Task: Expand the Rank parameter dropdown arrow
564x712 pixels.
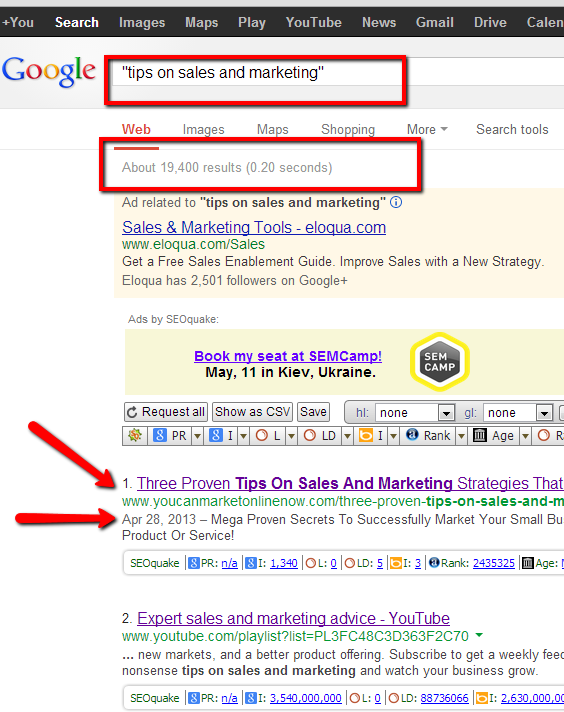Action: click(x=461, y=436)
